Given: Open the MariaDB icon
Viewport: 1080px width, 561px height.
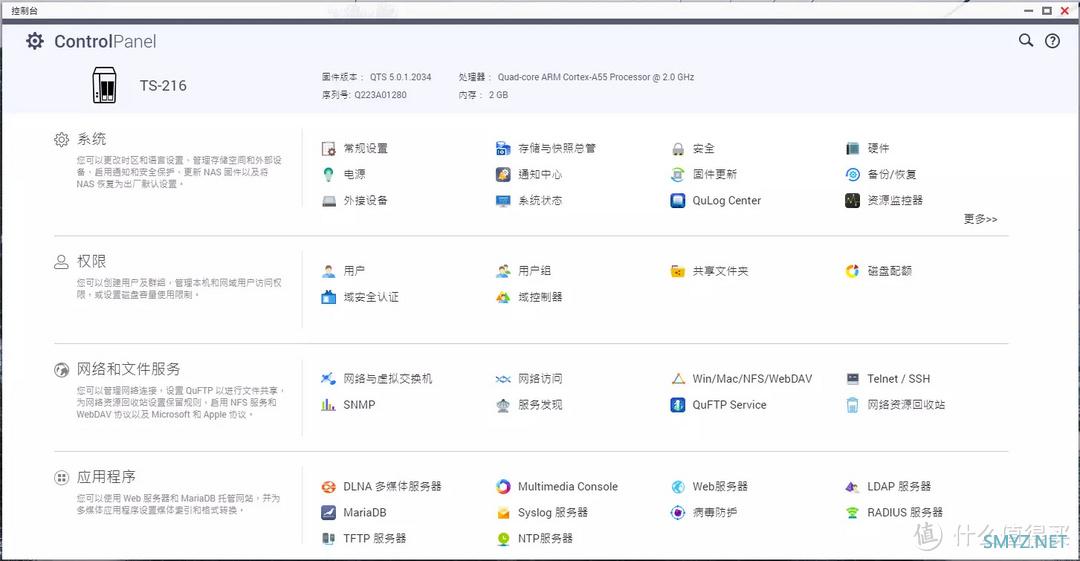Looking at the screenshot, I should point(329,512).
